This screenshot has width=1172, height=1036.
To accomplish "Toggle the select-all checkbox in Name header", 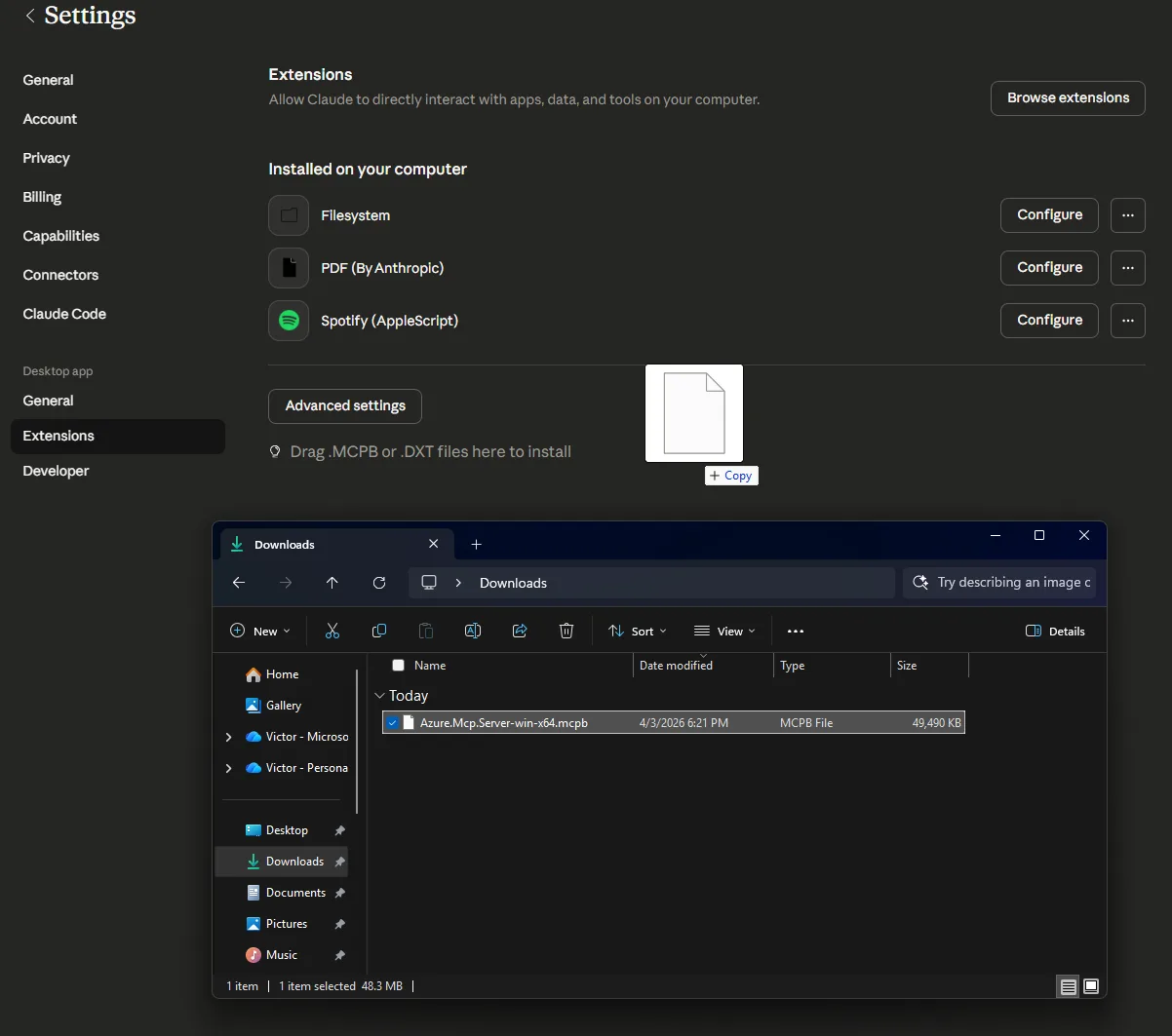I will 398,666.
